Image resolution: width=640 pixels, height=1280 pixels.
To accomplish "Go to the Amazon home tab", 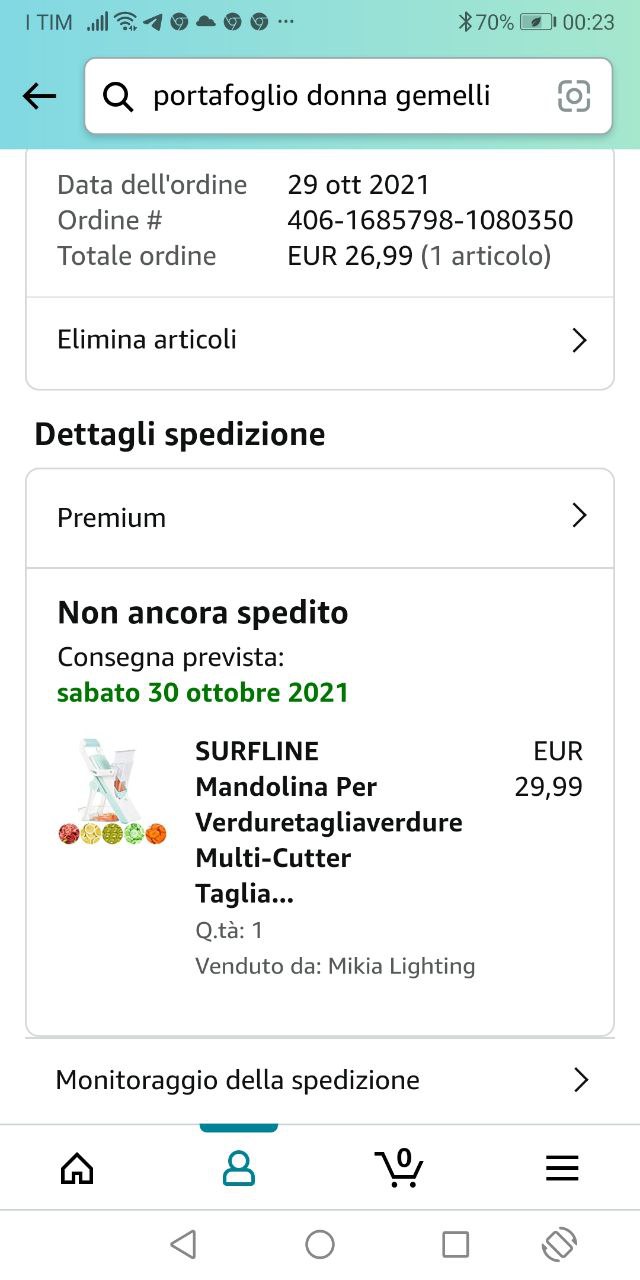I will pyautogui.click(x=77, y=1167).
